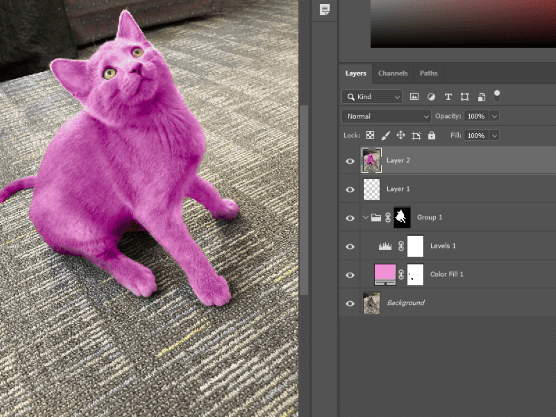The image size is (556, 417).
Task: Hide the Layer 2 visibility eye
Action: pyautogui.click(x=350, y=161)
